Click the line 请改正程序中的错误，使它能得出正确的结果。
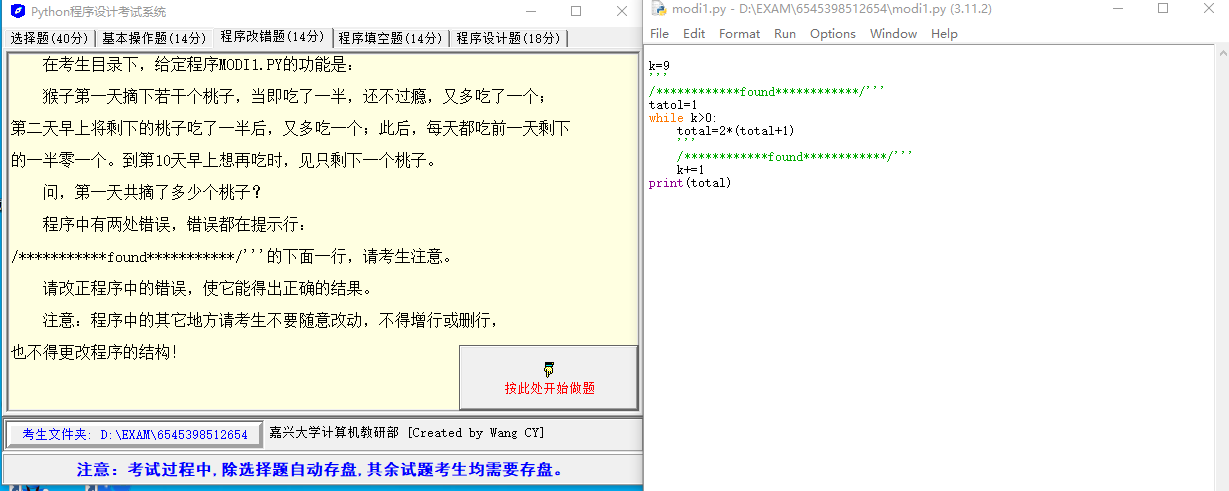Viewport: 1229px width, 491px height. click(x=207, y=289)
